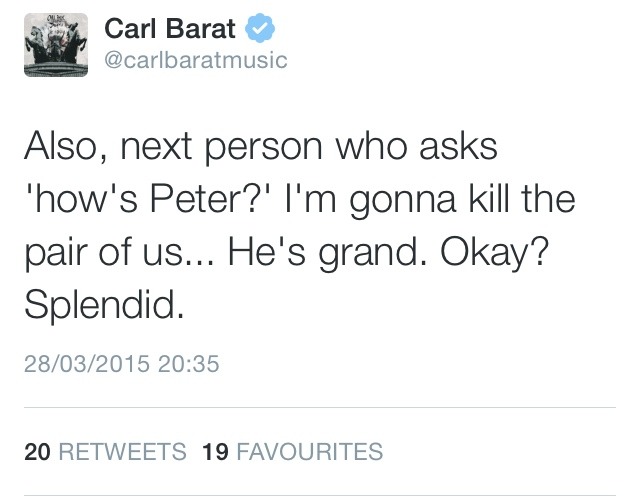Click the number 20 before RETWEETS

pyautogui.click(x=37, y=452)
